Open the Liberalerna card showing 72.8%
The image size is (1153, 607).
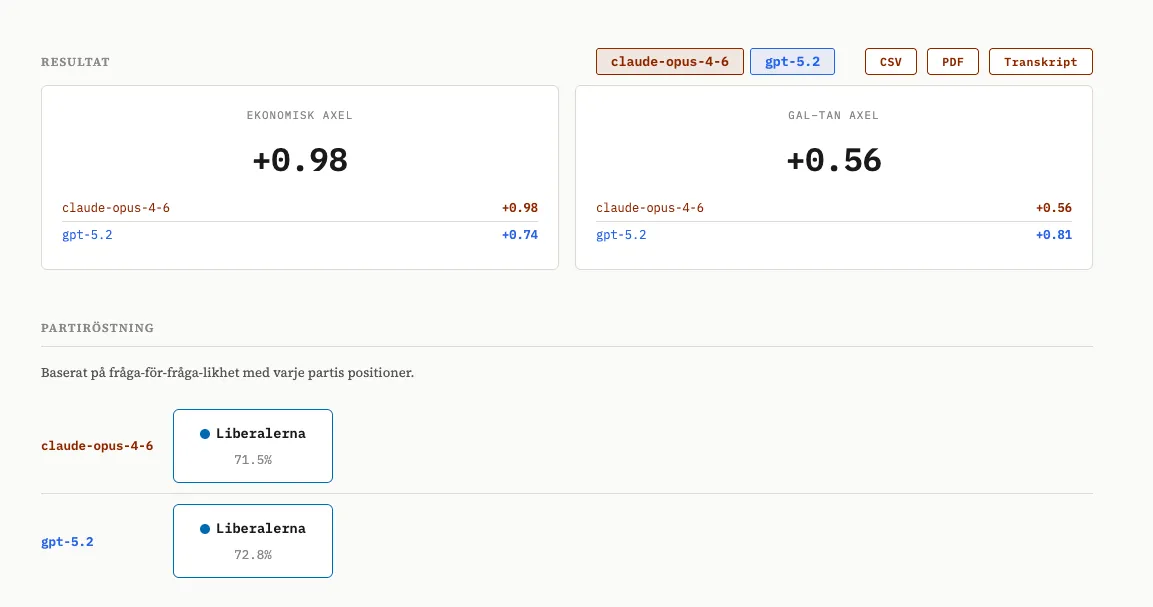tap(253, 541)
